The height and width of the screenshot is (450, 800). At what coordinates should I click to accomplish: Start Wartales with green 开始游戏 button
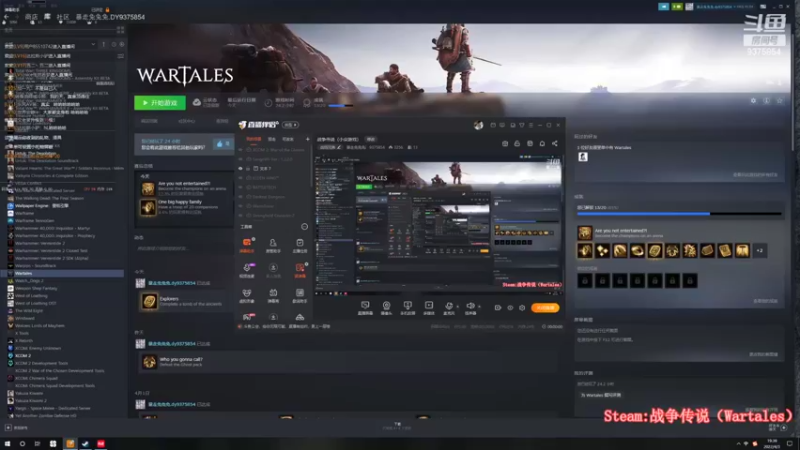click(x=160, y=103)
